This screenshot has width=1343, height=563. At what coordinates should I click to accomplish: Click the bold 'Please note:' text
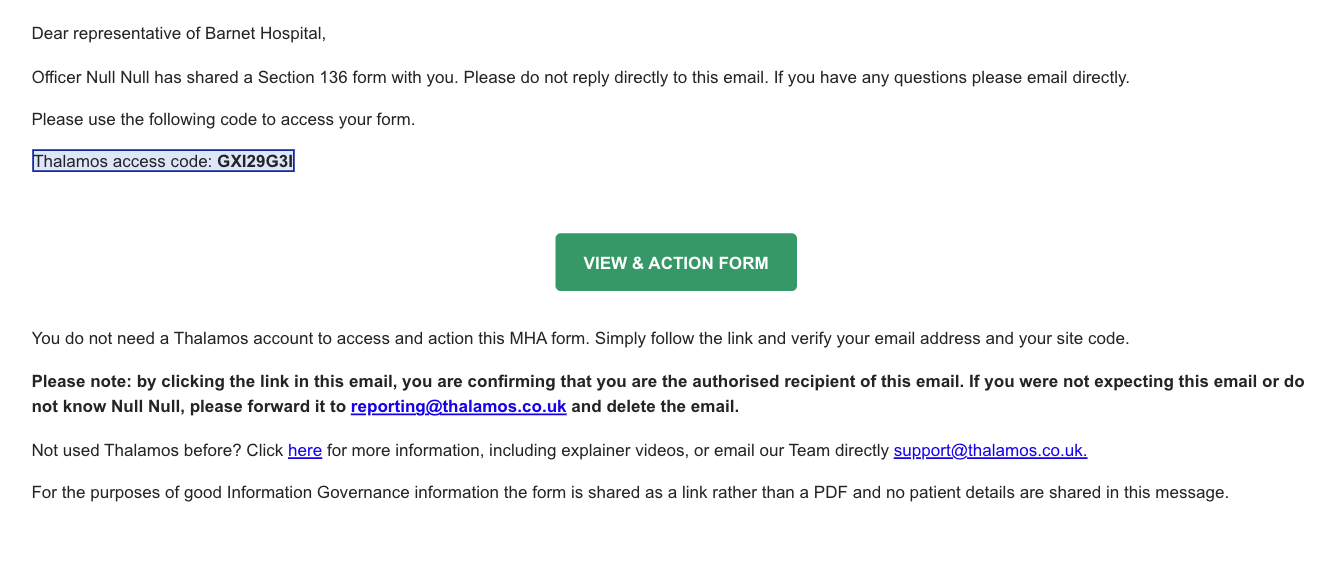pos(78,382)
